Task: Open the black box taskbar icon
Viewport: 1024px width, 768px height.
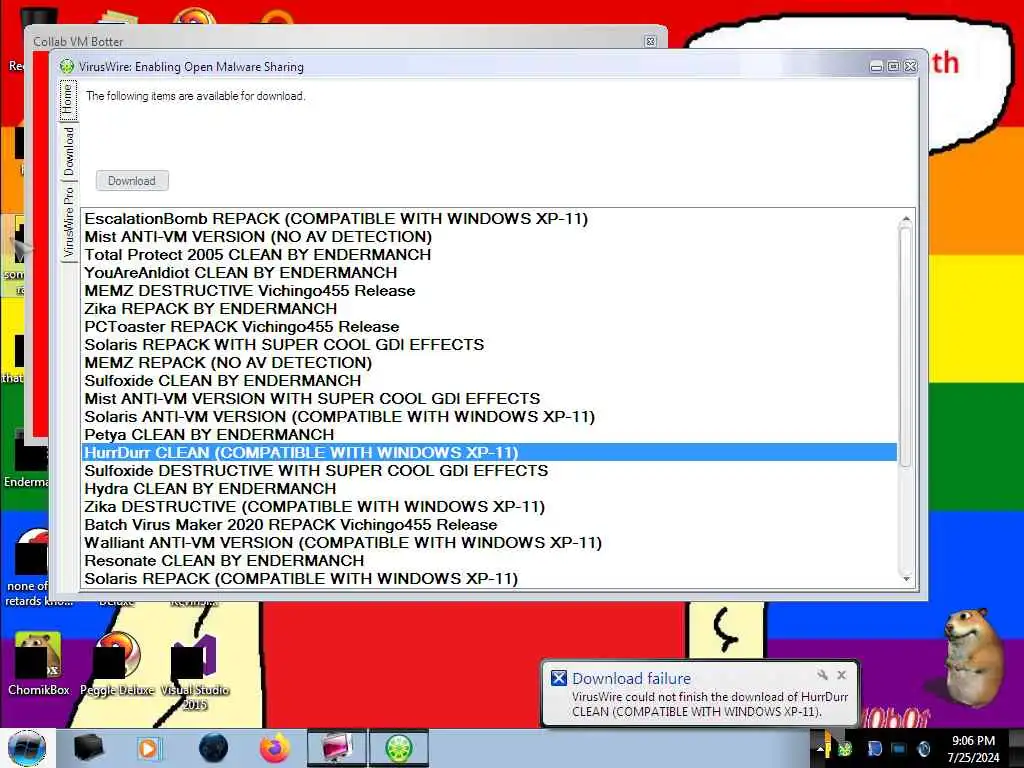Action: pos(88,748)
